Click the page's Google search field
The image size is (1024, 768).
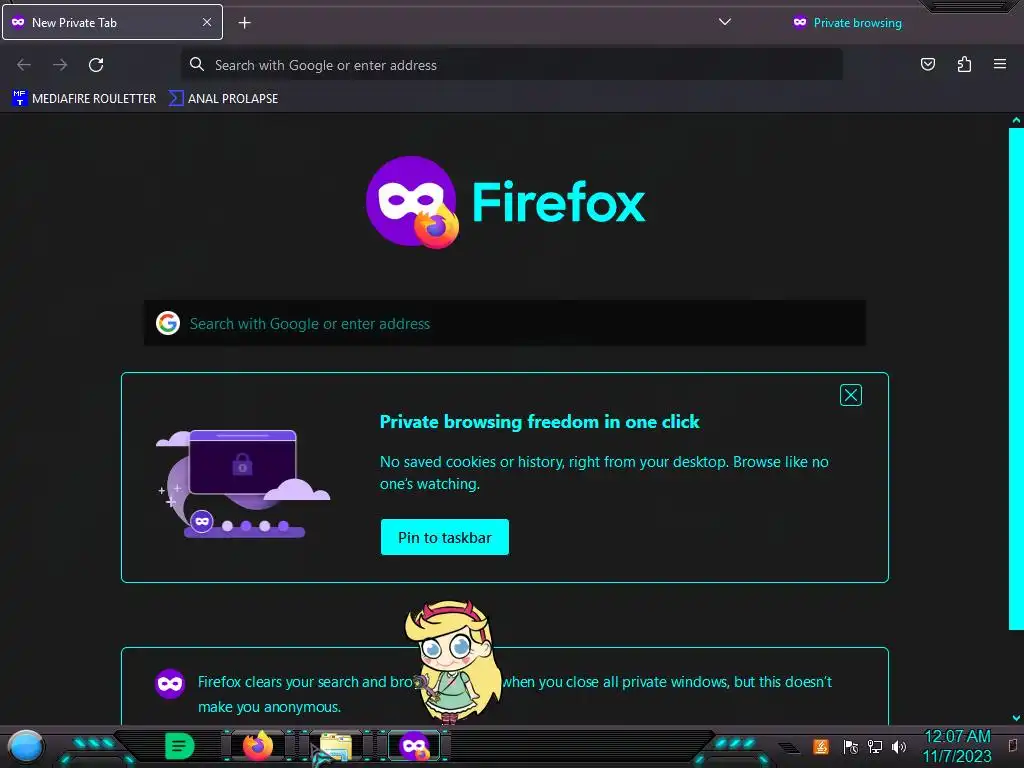pyautogui.click(x=505, y=323)
